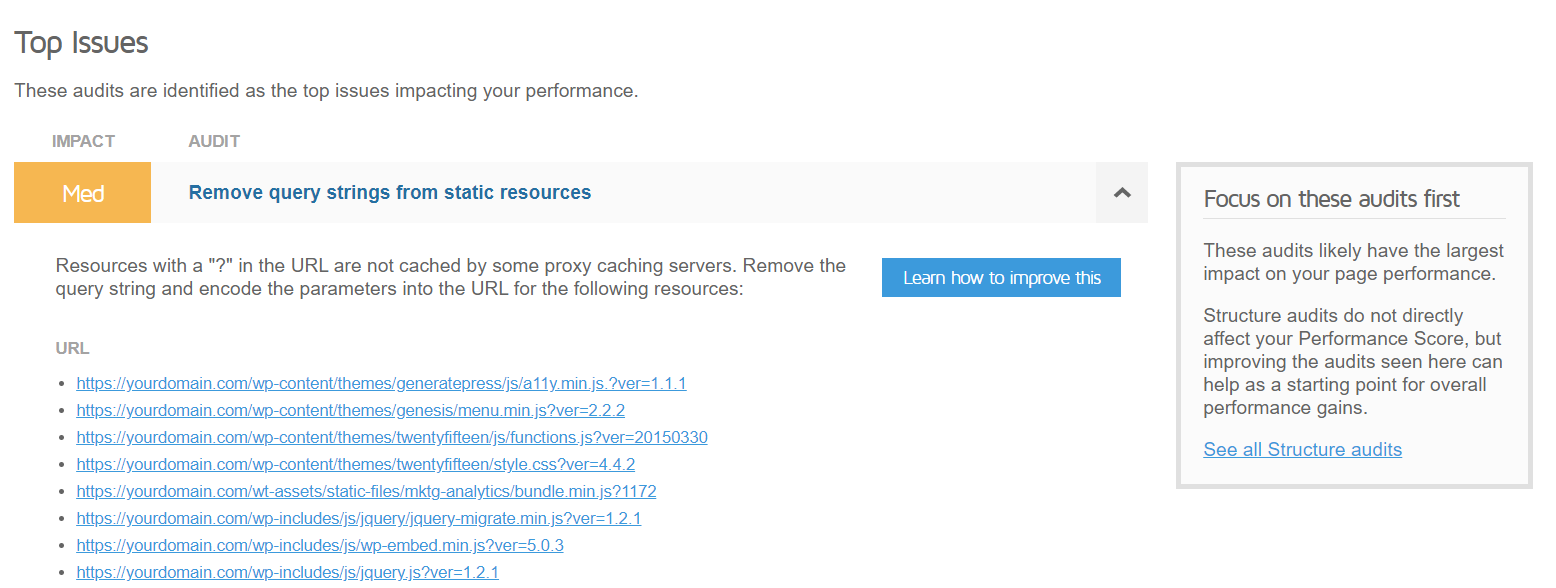Open the jquery-migrate.min.js resource link
1556x588 pixels.
[358, 518]
